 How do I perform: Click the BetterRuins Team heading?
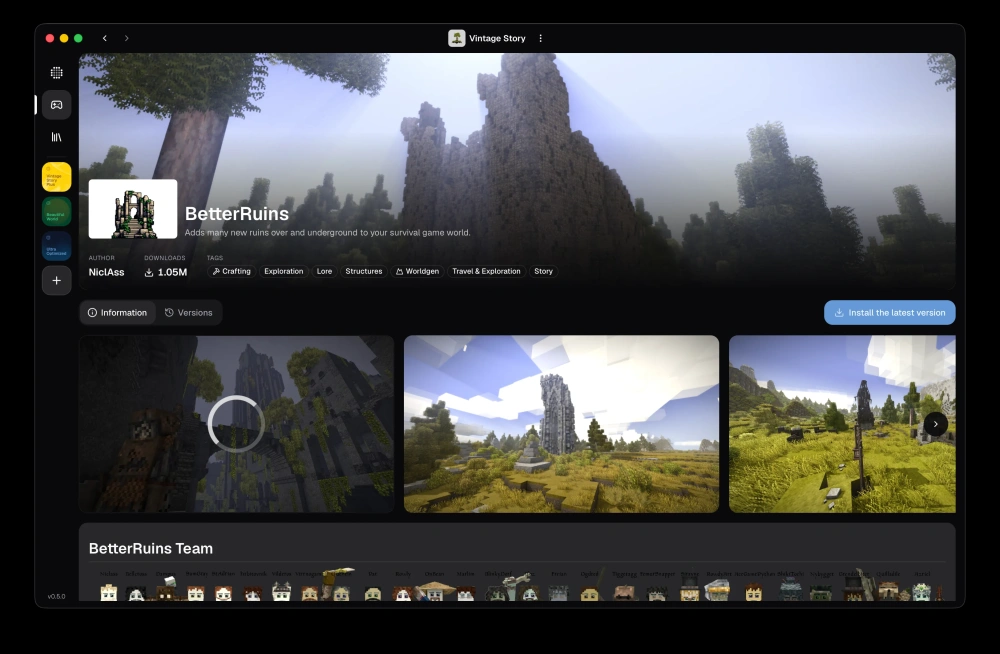pyautogui.click(x=151, y=549)
